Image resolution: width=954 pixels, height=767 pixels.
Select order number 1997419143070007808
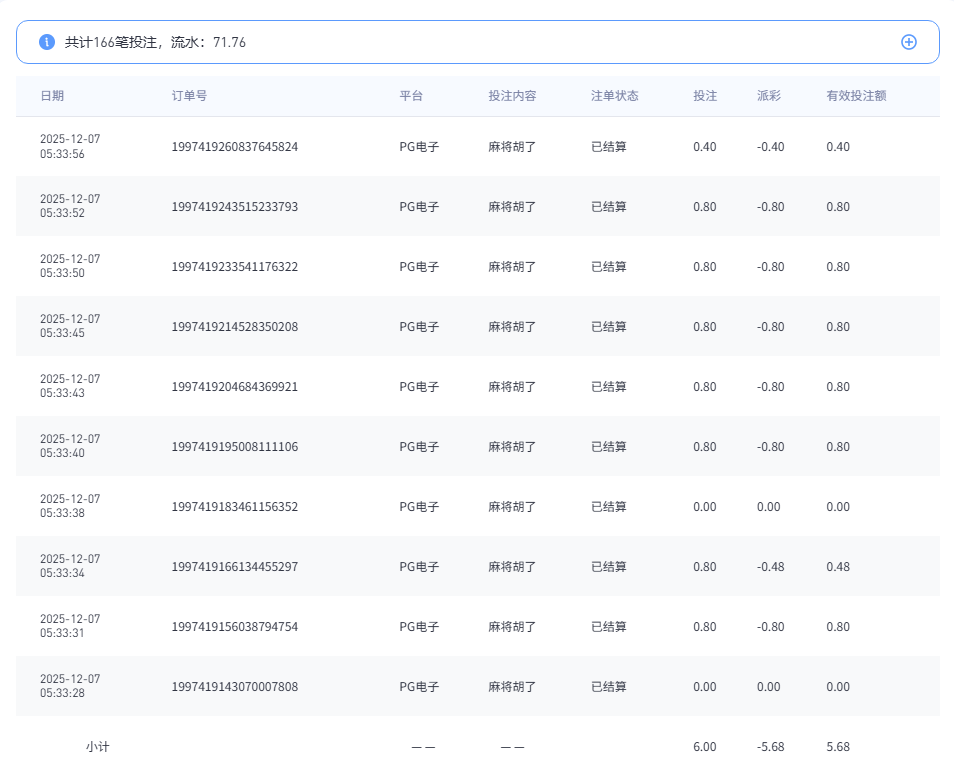(x=235, y=687)
